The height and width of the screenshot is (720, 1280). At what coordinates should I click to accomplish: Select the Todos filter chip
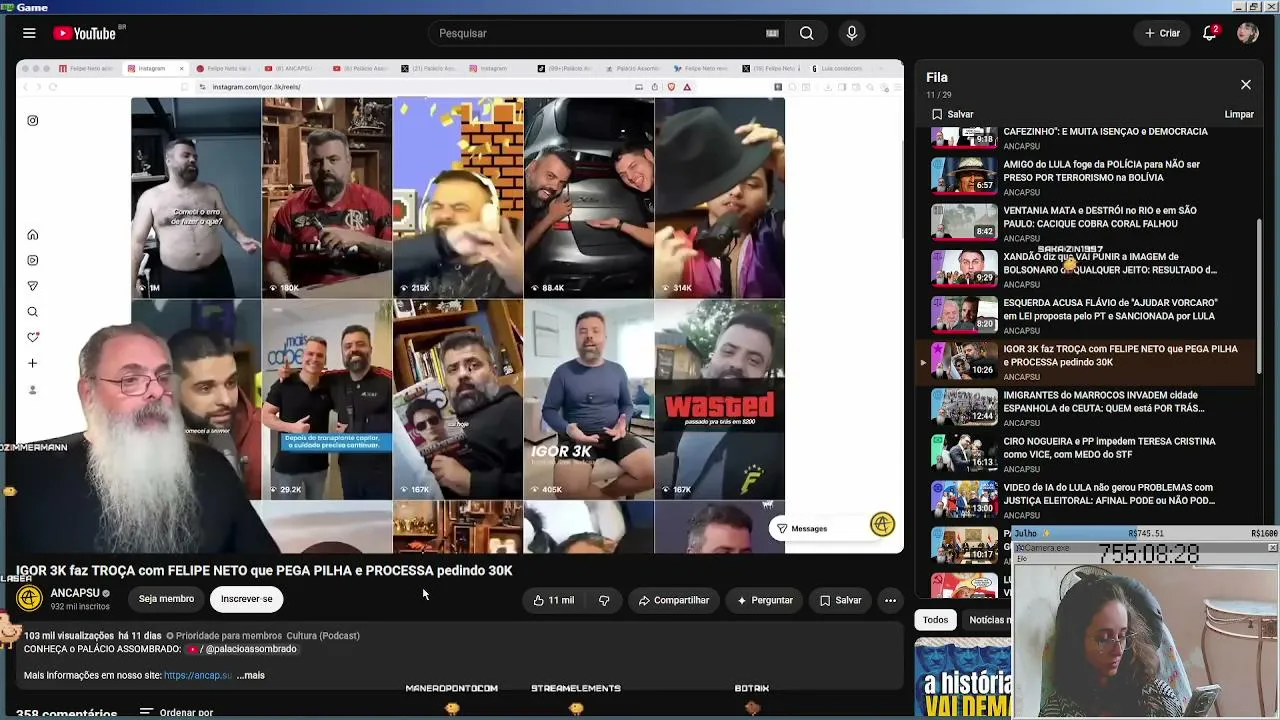(935, 620)
